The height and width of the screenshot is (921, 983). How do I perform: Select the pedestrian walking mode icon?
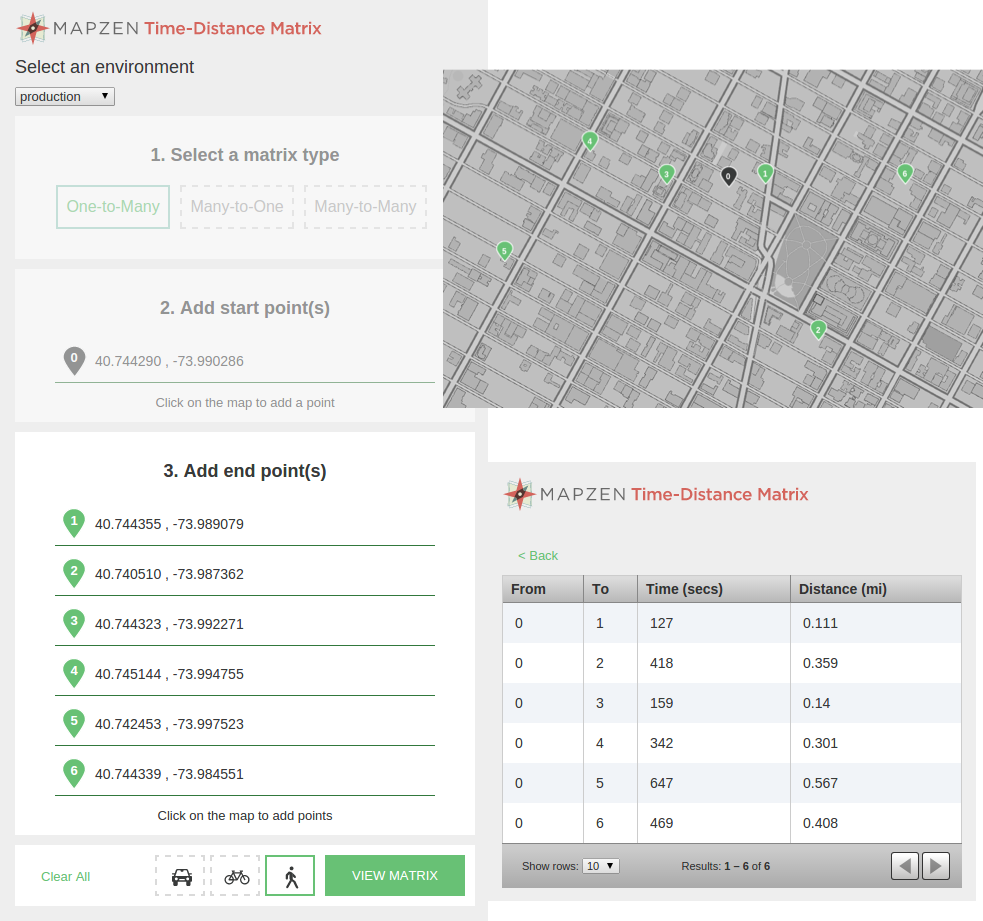point(290,876)
